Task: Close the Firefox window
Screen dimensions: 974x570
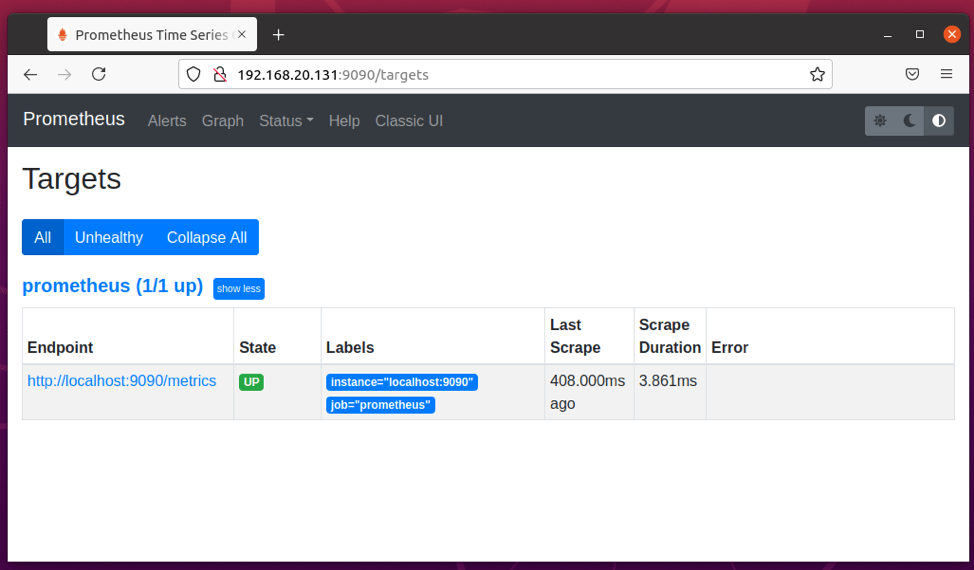Action: point(952,34)
